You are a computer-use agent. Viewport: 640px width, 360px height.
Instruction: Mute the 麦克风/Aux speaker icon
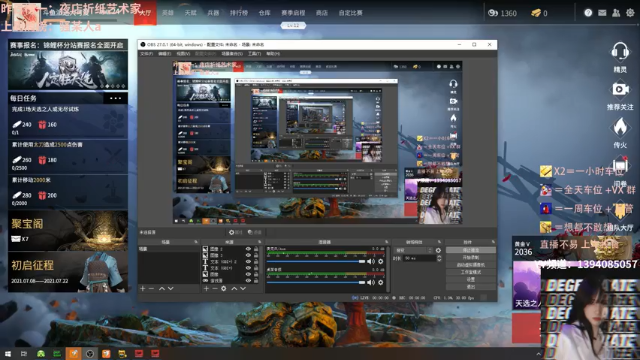(371, 261)
